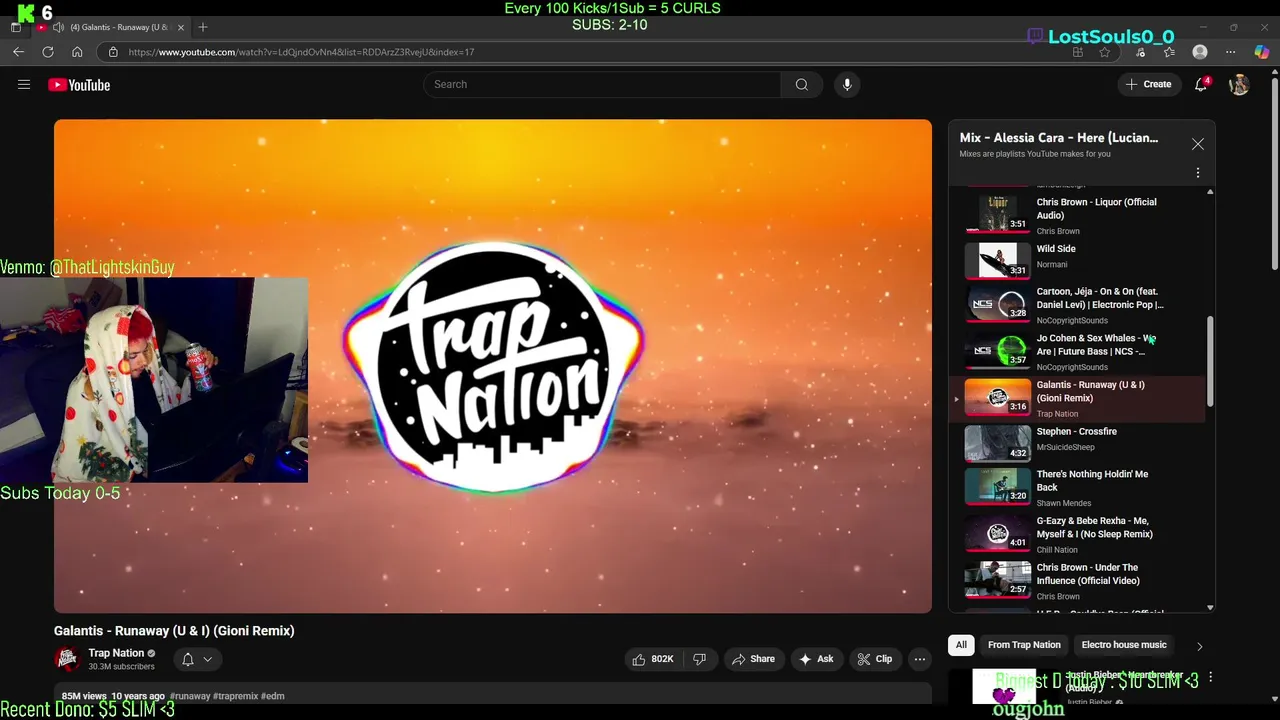Click the browser address bar URL
Image resolution: width=1280 pixels, height=720 pixels.
[x=301, y=52]
